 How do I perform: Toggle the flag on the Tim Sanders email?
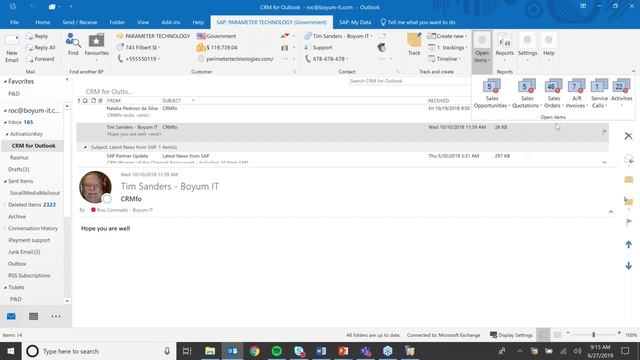click(x=604, y=131)
